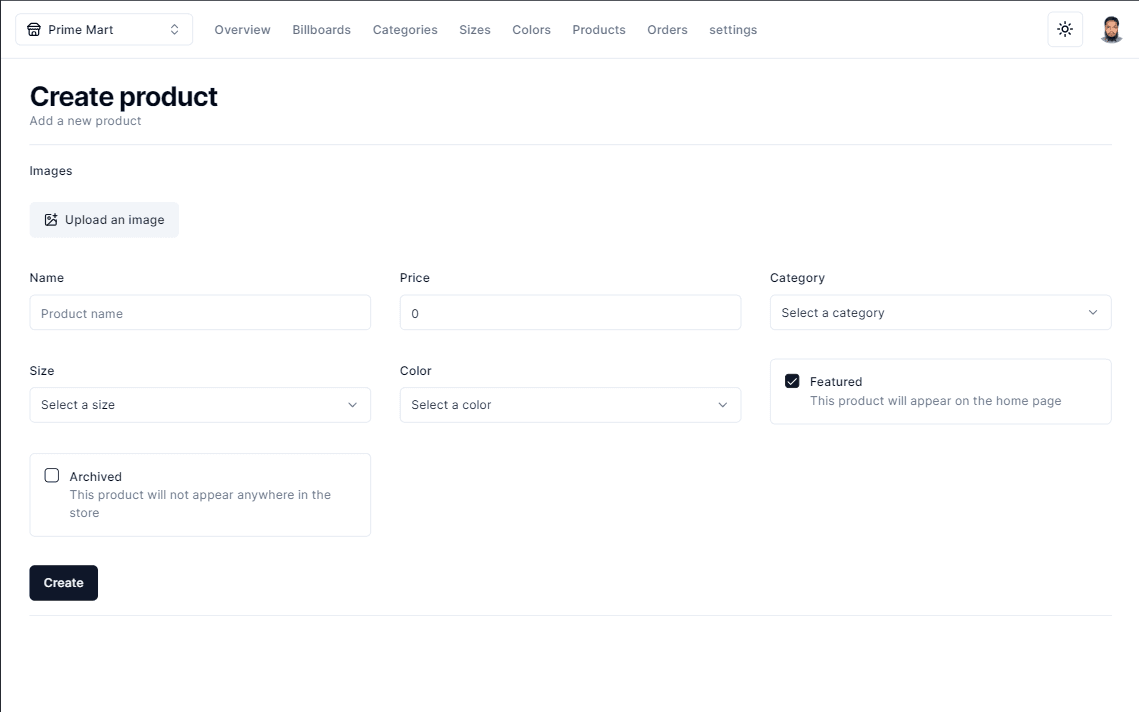Open the Select a size dropdown

coord(200,405)
